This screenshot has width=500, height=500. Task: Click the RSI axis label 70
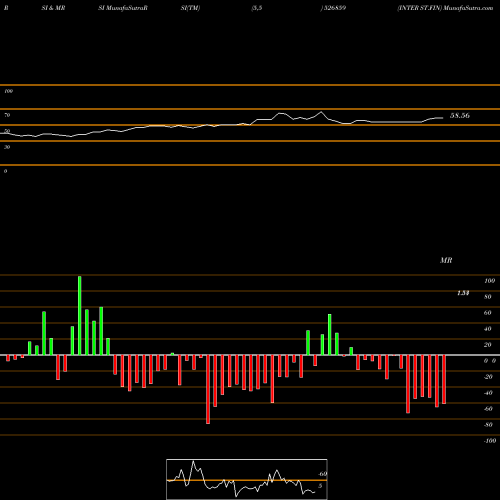coord(7,115)
